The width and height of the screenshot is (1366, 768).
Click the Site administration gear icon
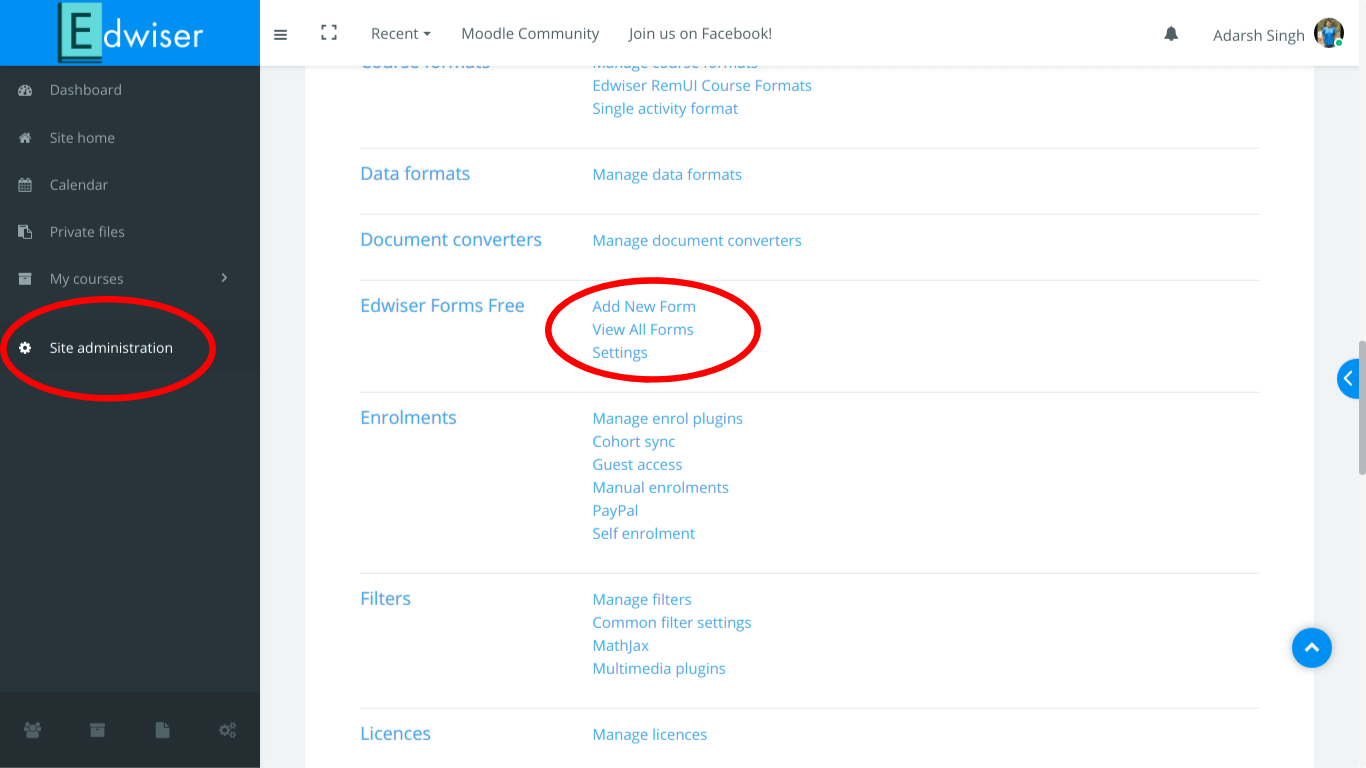[26, 348]
